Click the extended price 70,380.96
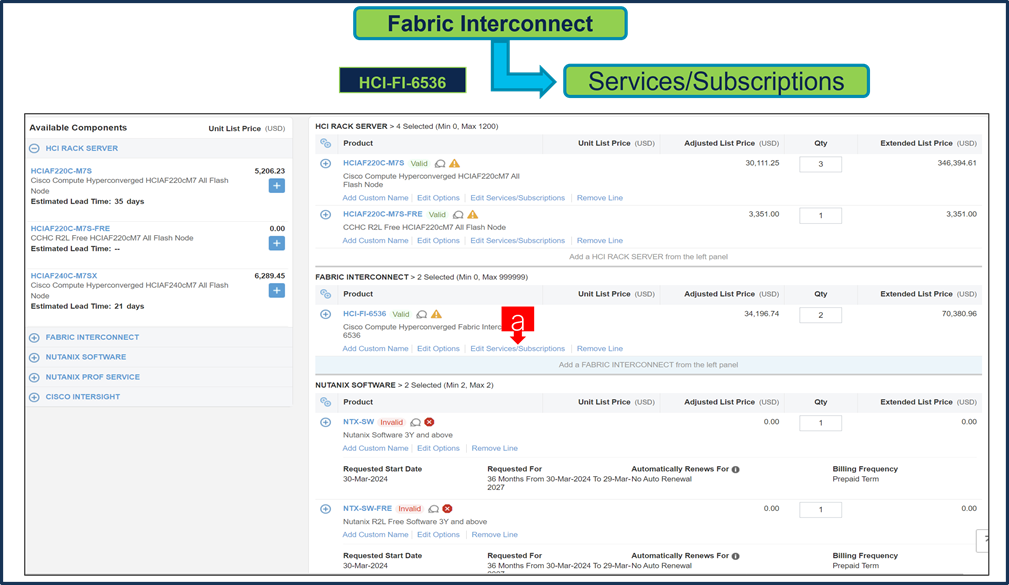Screen dimensions: 1009x585 point(959,314)
